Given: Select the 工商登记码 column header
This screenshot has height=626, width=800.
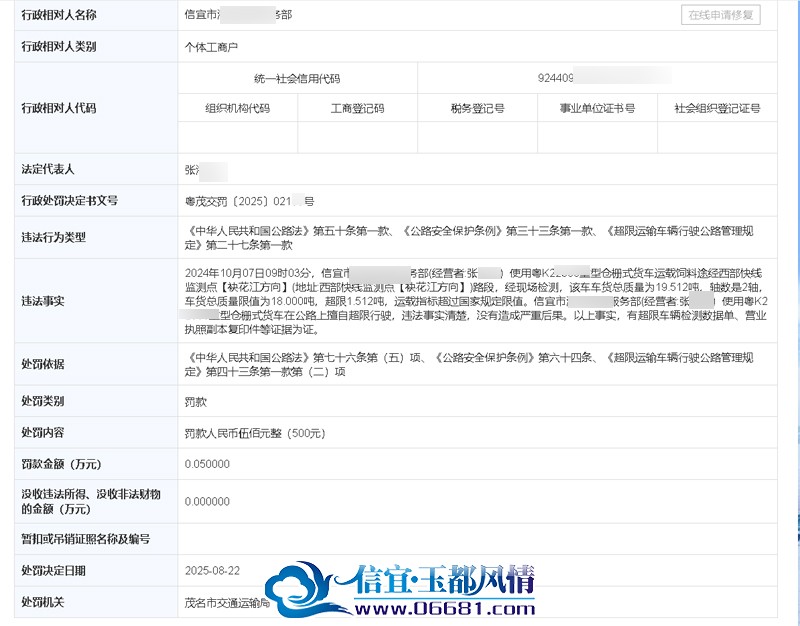Looking at the screenshot, I should 357,108.
